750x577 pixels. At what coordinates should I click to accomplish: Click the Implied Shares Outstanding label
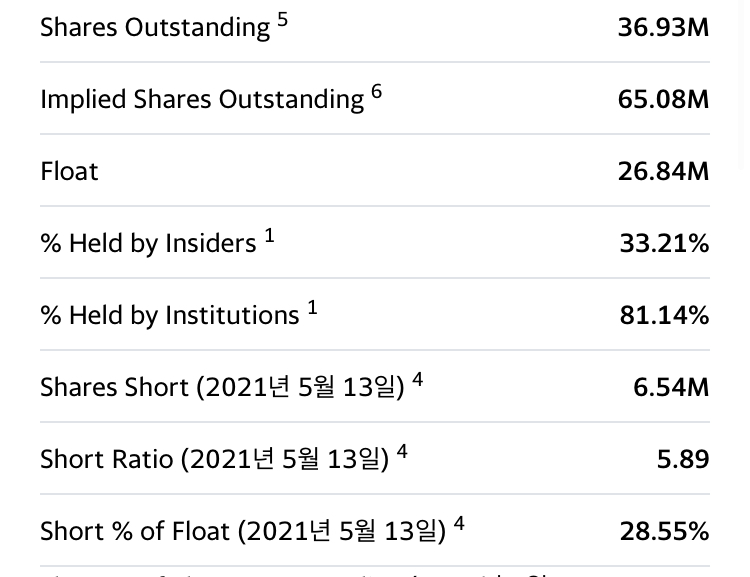click(x=201, y=100)
